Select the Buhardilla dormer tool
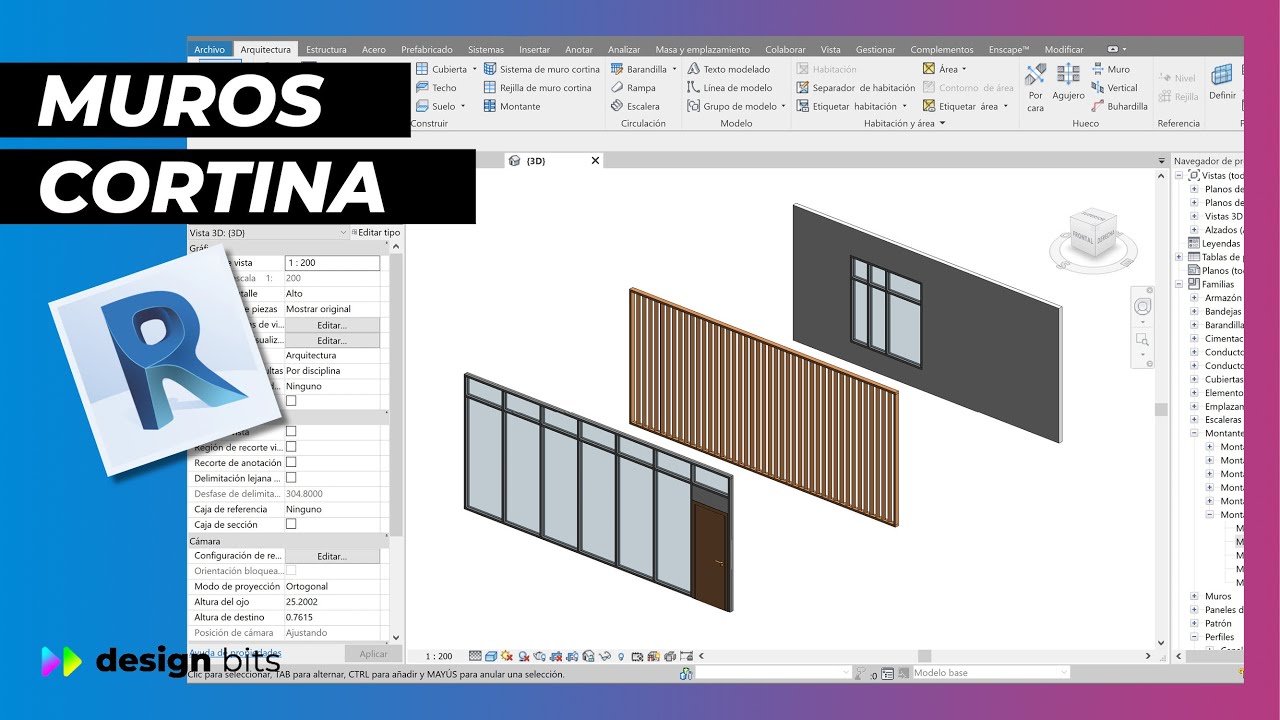1280x720 pixels. pyautogui.click(x=1120, y=106)
